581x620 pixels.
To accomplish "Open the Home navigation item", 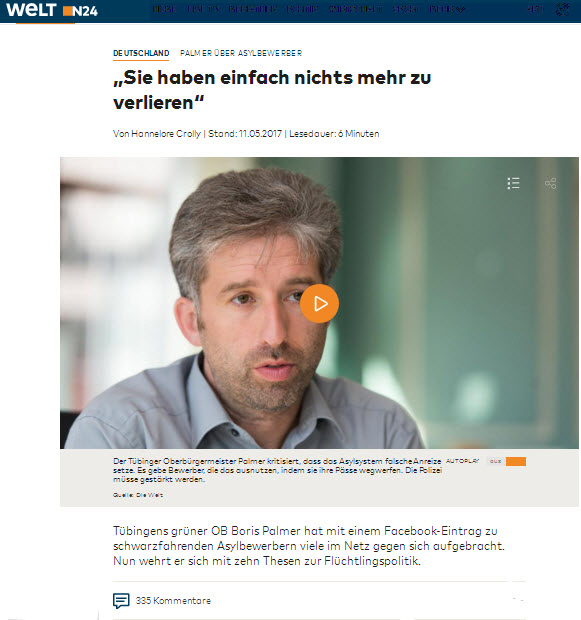I will (164, 9).
